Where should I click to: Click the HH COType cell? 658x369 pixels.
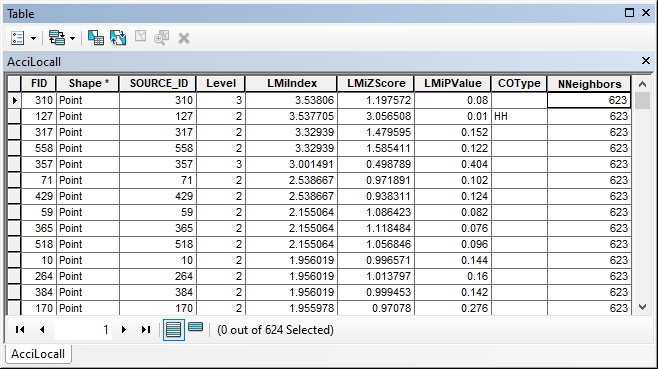(519, 116)
